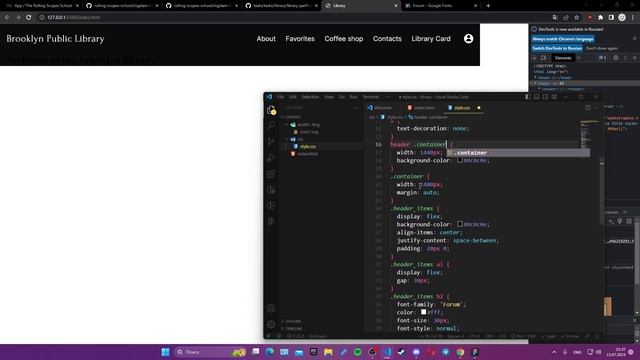Open File Explorer from taskbar
640x360 pixels.
pos(328,352)
